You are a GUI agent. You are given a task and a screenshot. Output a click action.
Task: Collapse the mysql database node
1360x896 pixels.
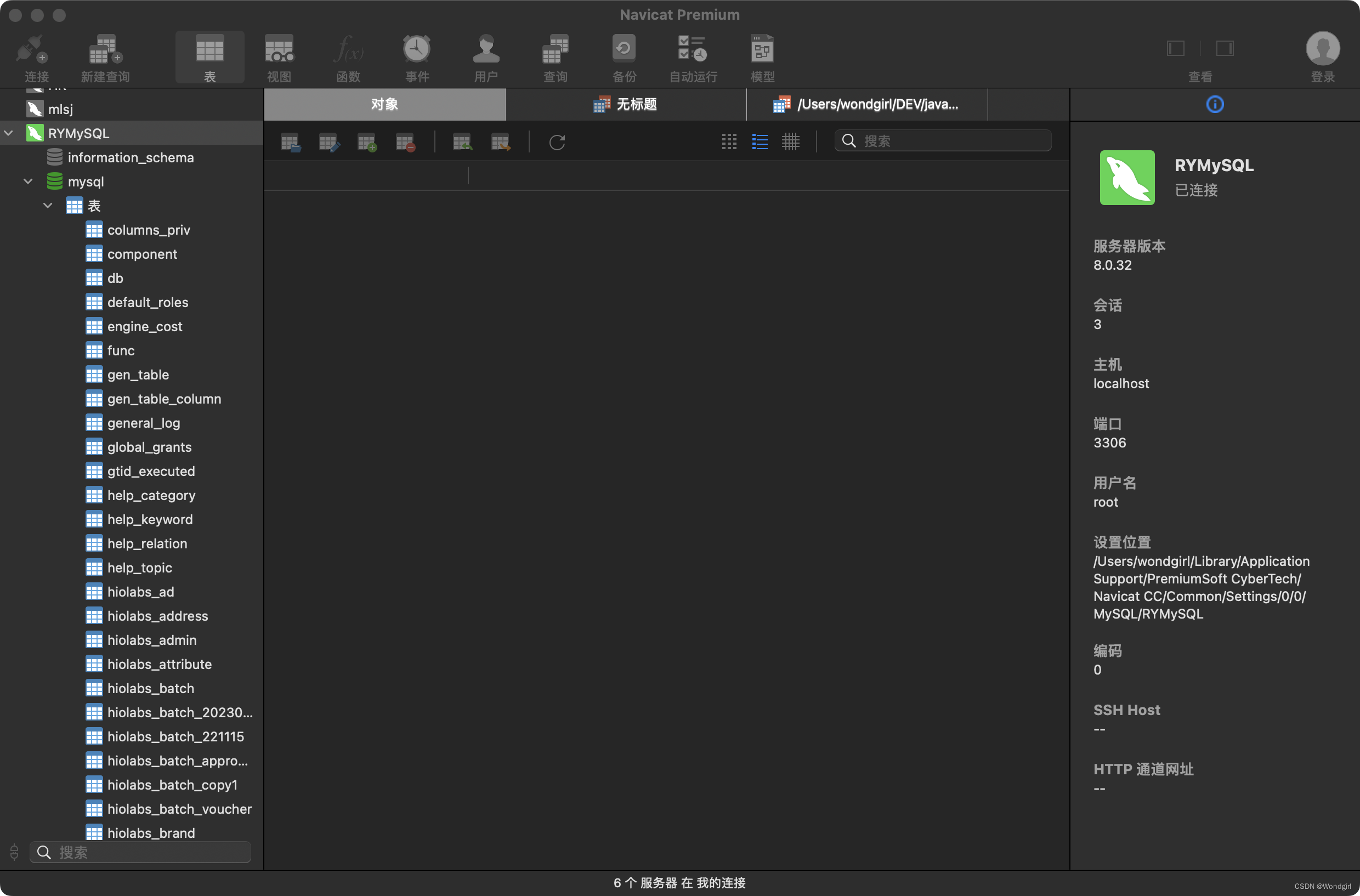tap(28, 181)
